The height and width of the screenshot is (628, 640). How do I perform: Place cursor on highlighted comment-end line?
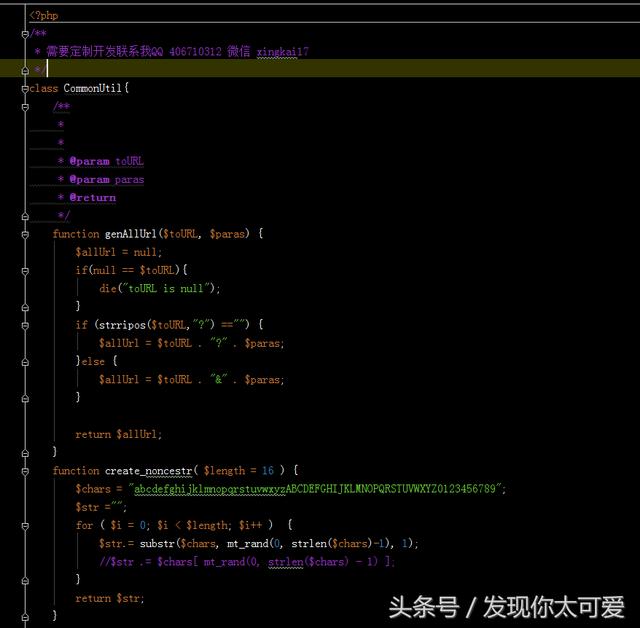point(320,68)
